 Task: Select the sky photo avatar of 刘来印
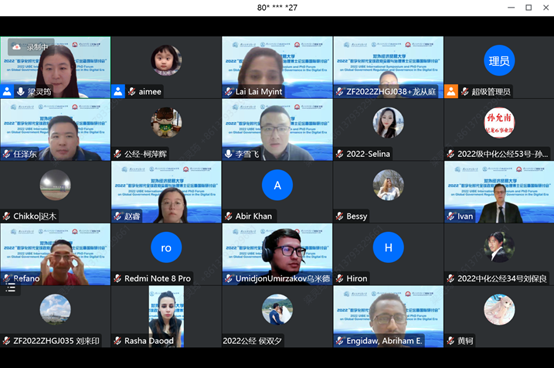point(55,309)
